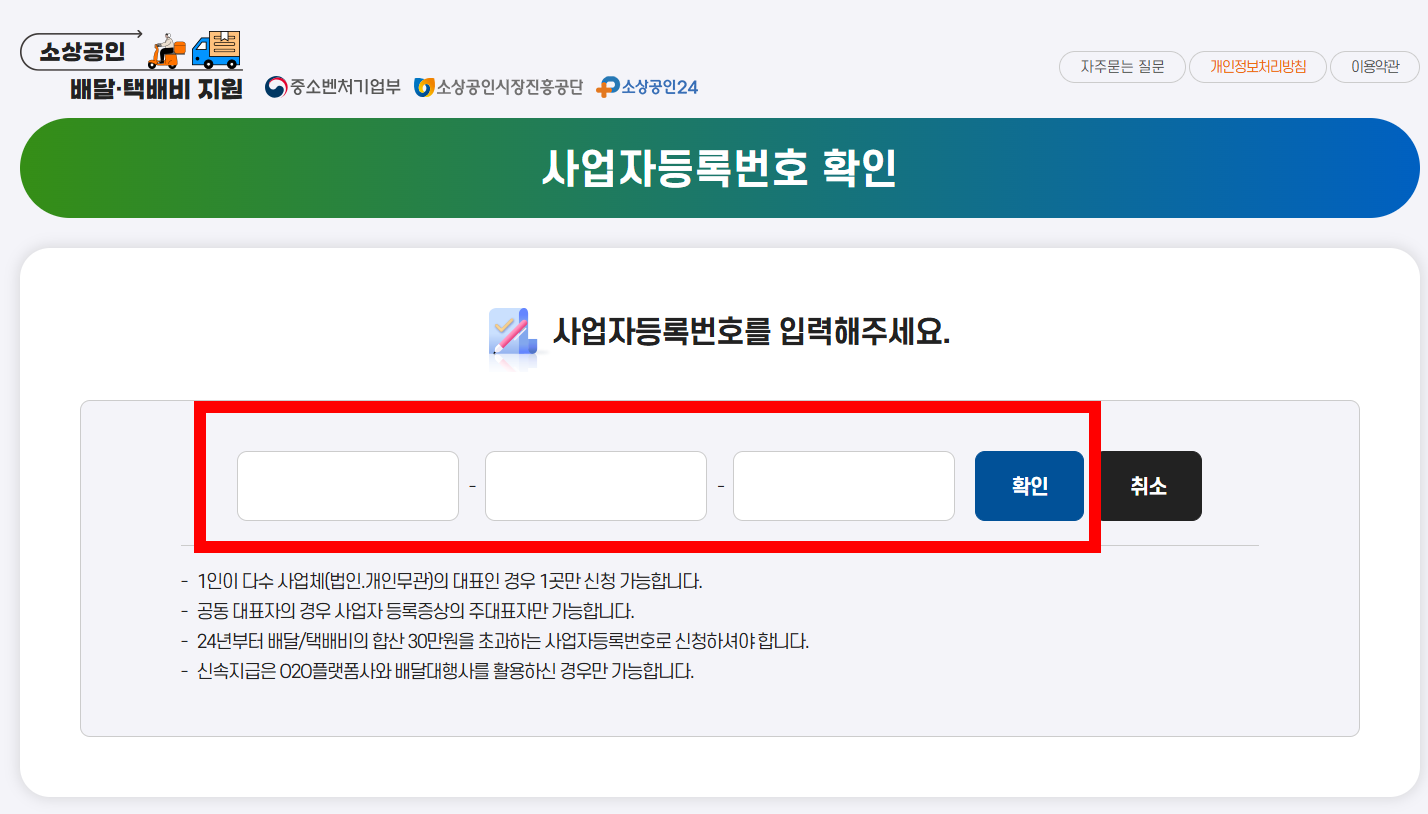Click the 소상공인24 logo
This screenshot has width=1428, height=814.
pyautogui.click(x=647, y=87)
